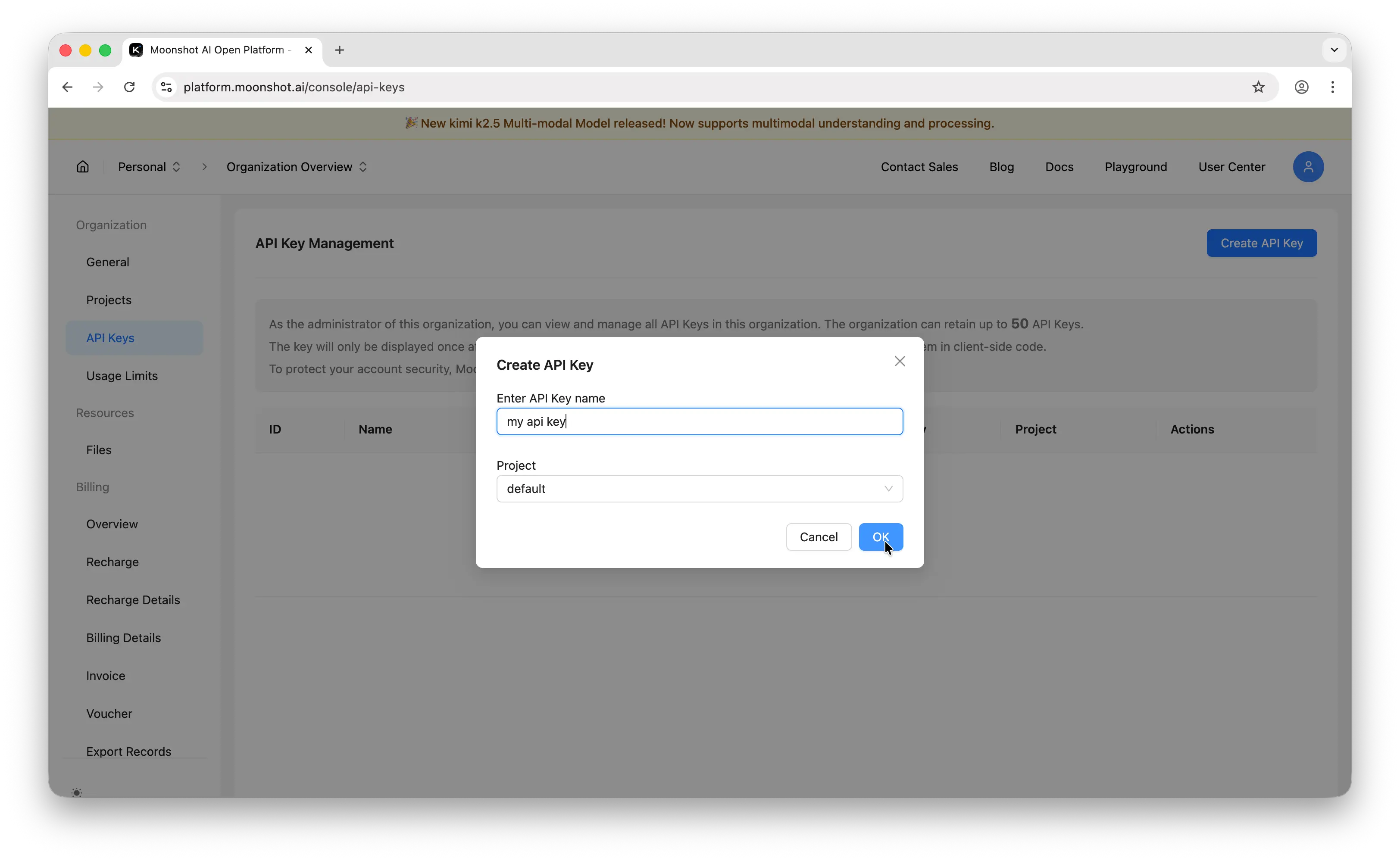Go back using the back arrow
The width and height of the screenshot is (1400, 861).
[67, 87]
